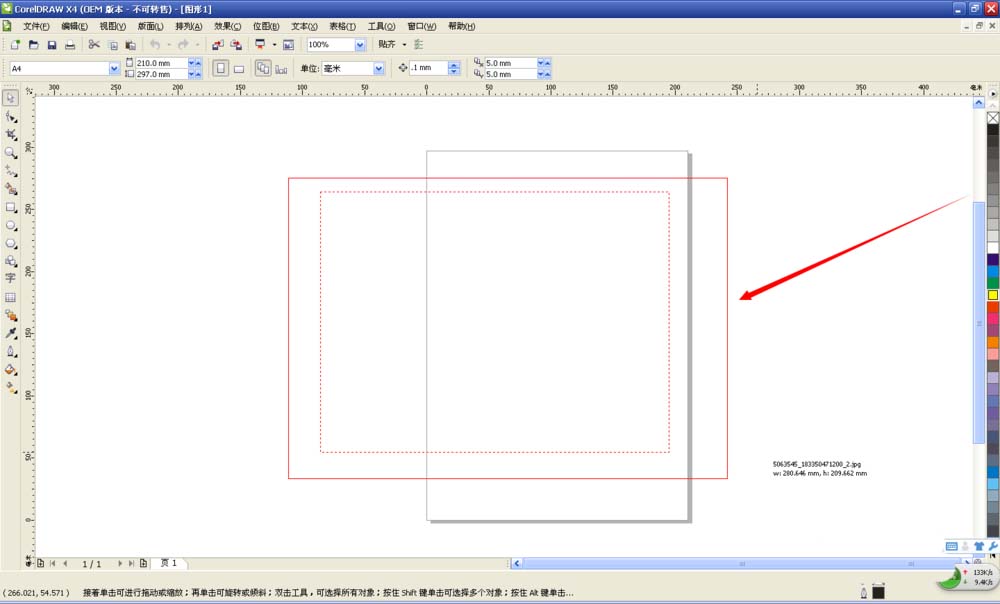Viewport: 1000px width, 604px height.
Task: Pick the green color swatch
Action: pyautogui.click(x=993, y=283)
